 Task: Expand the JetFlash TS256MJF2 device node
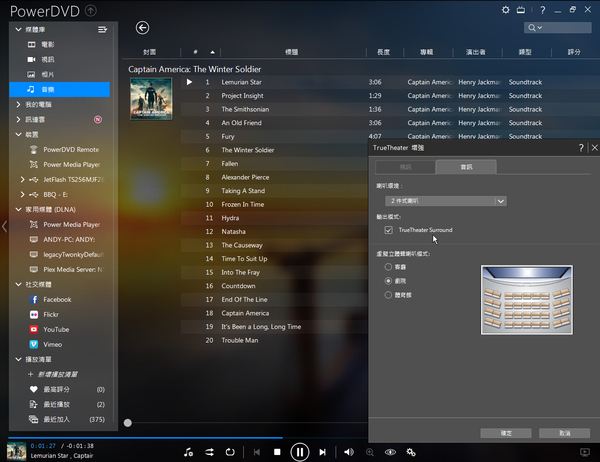22,179
